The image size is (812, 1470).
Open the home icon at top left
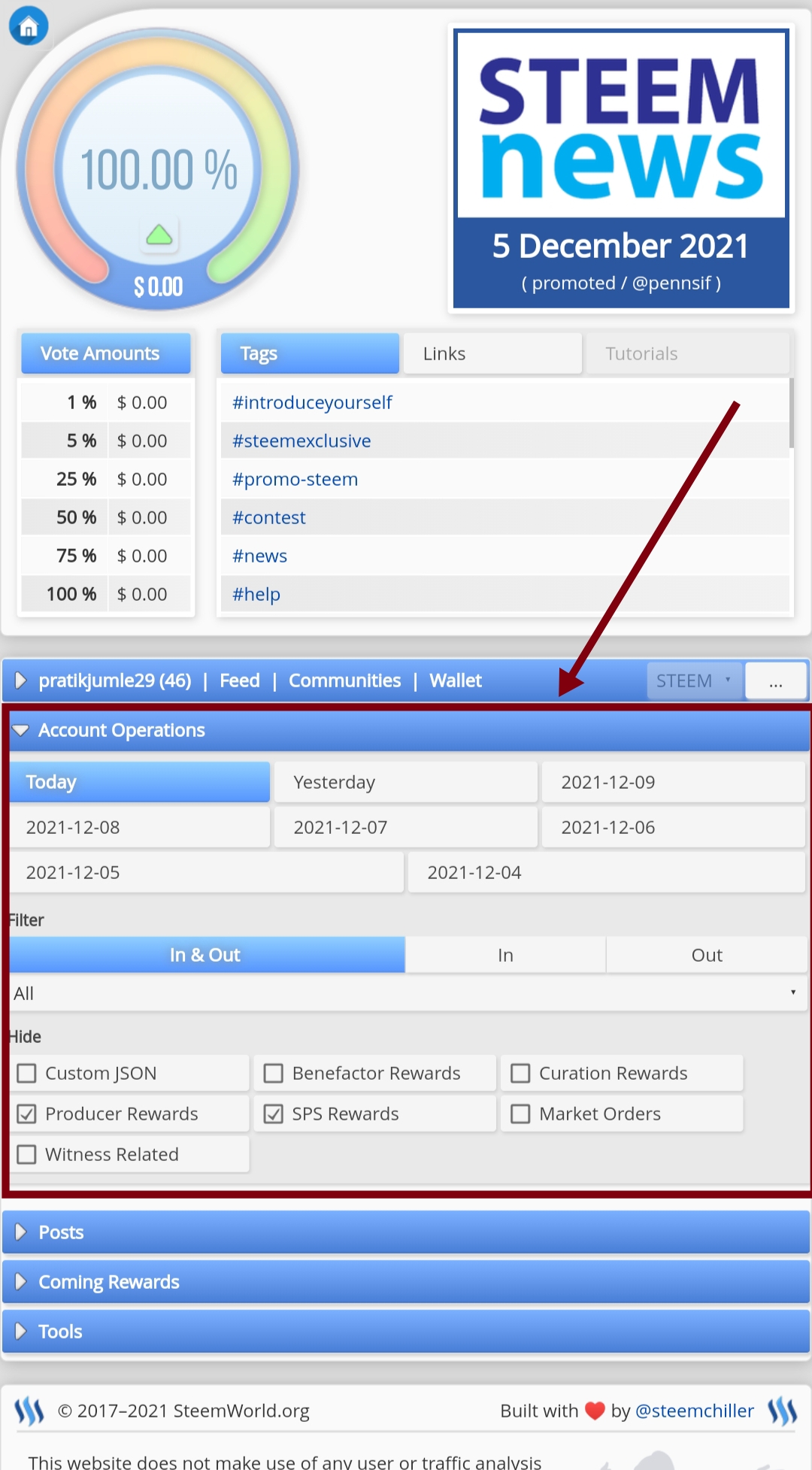point(29,26)
